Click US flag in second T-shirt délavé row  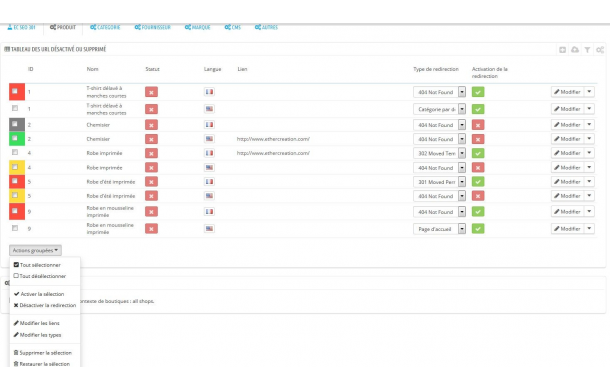[209, 109]
